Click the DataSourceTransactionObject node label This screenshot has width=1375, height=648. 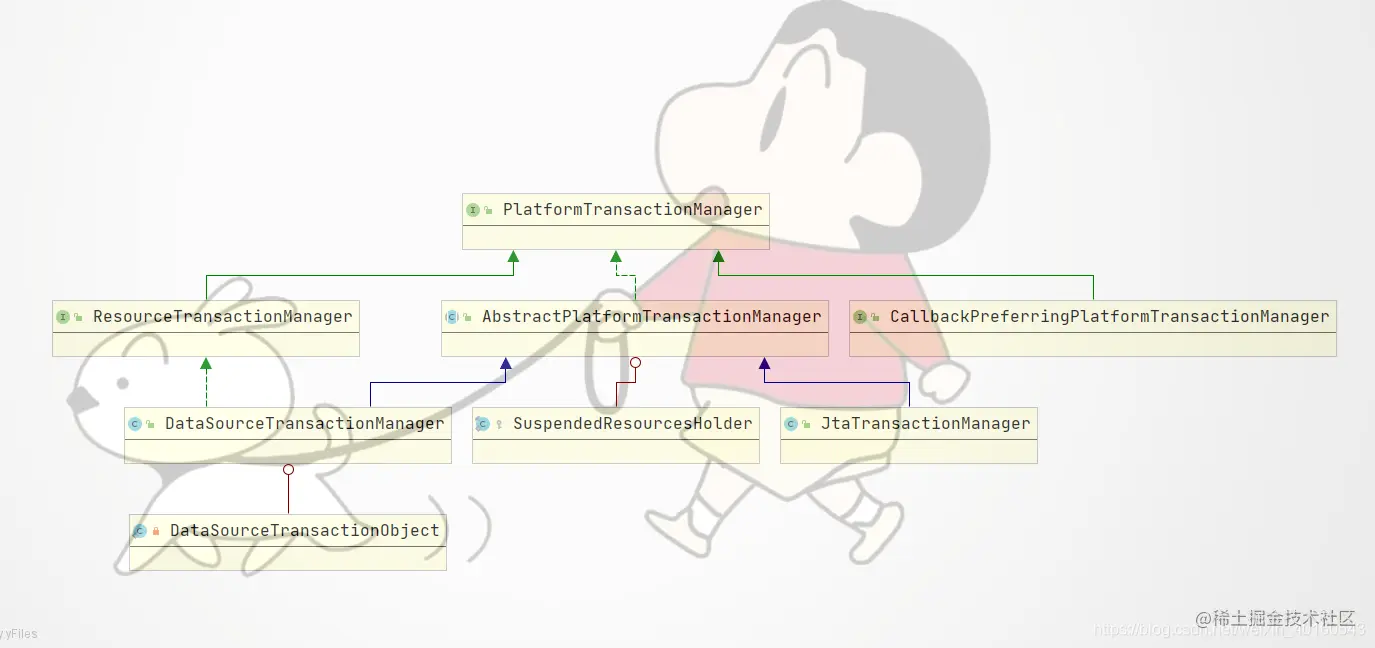point(304,530)
